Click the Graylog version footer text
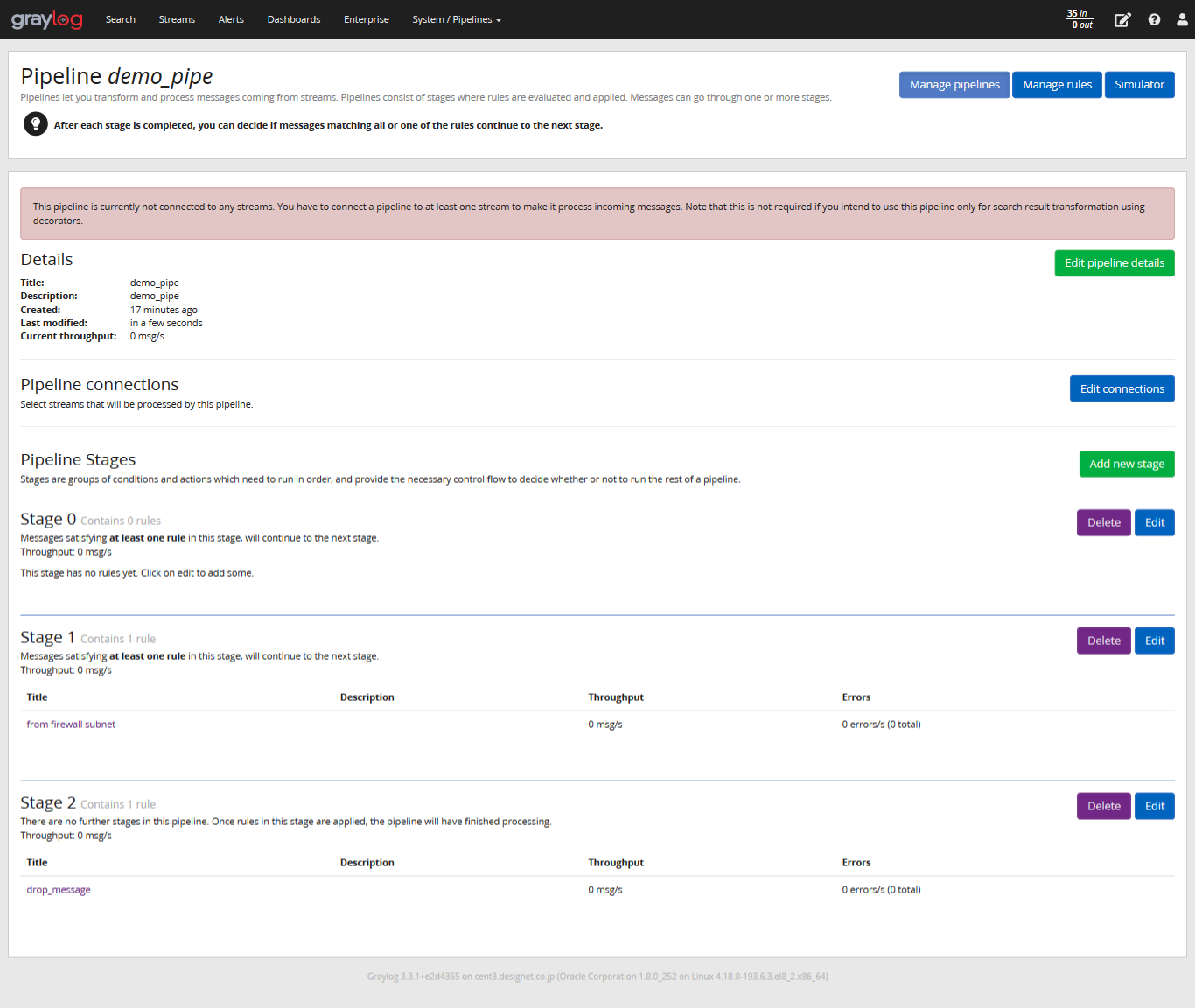Image resolution: width=1195 pixels, height=1008 pixels. 597,976
